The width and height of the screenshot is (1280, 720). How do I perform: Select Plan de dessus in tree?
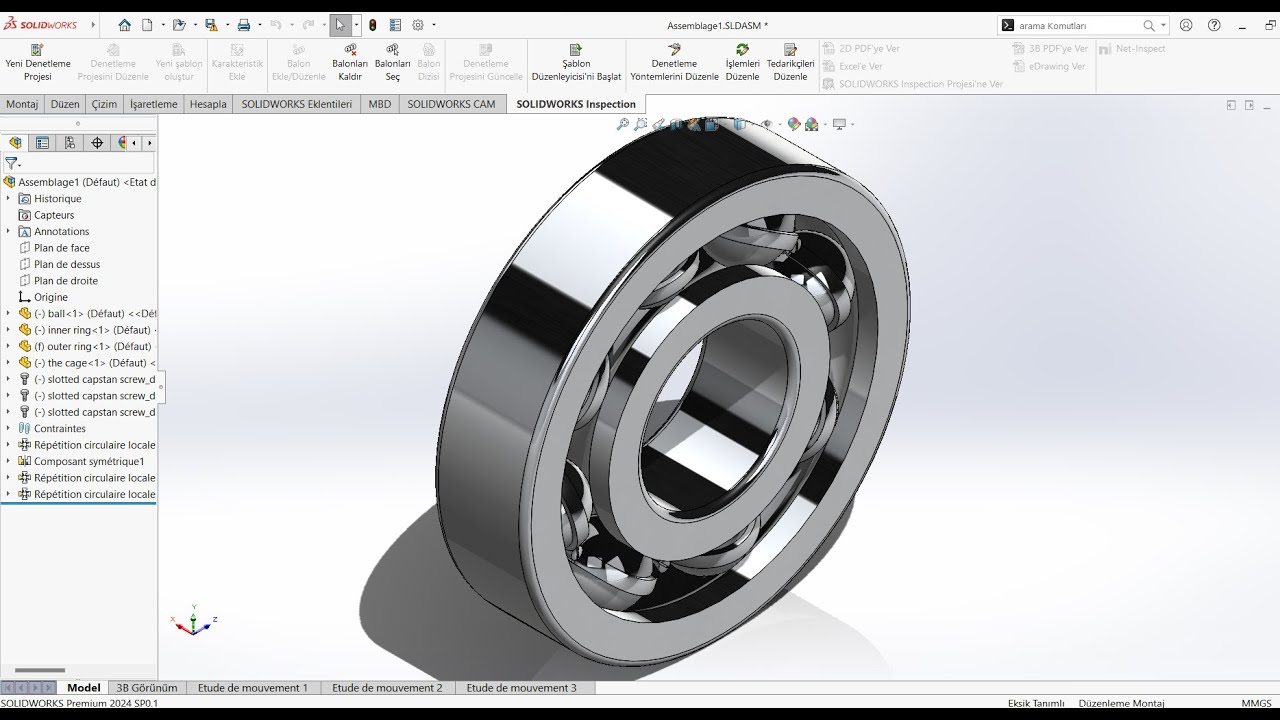point(67,264)
